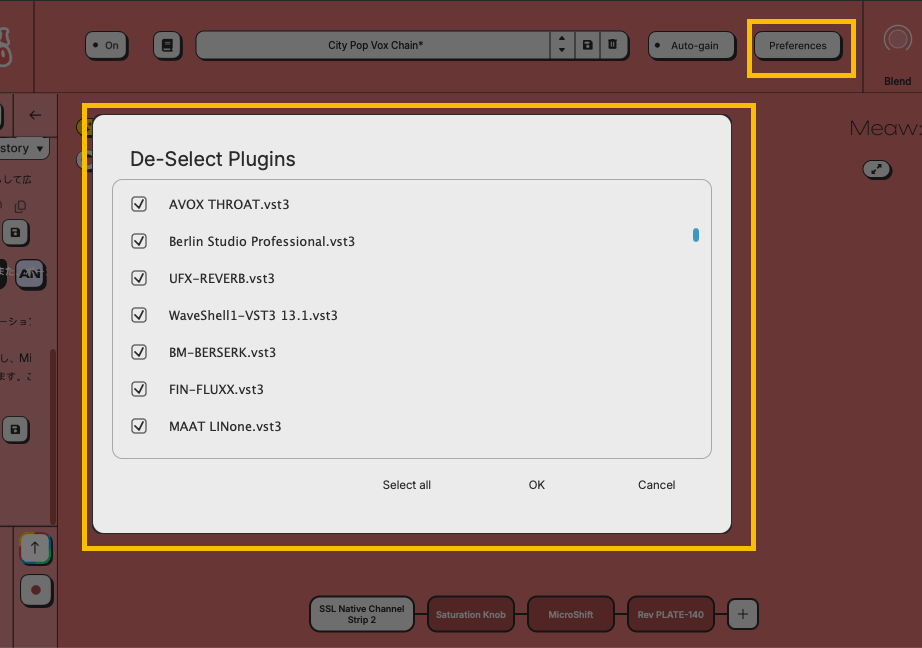
Task: Uncheck FIN-FLUXX.vst3 checkbox
Action: 139,389
